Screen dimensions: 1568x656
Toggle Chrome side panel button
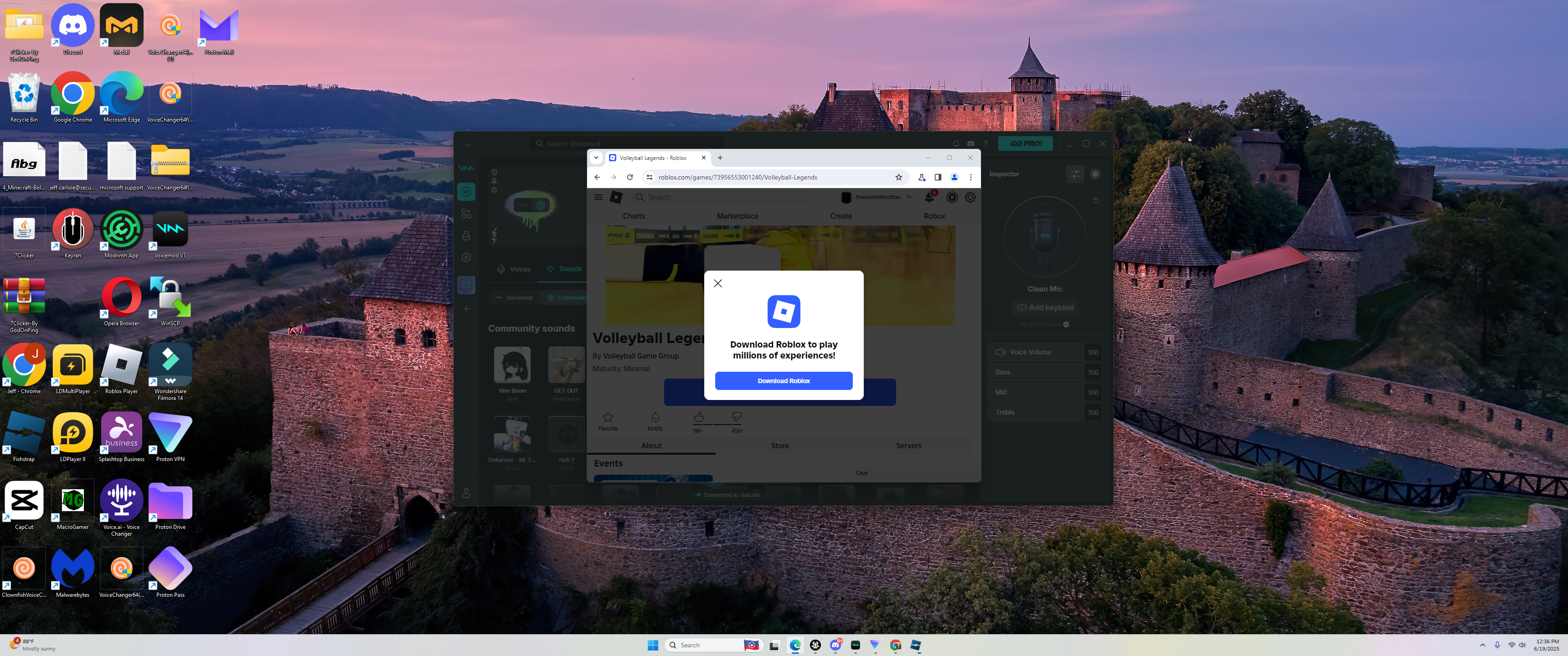click(x=938, y=177)
